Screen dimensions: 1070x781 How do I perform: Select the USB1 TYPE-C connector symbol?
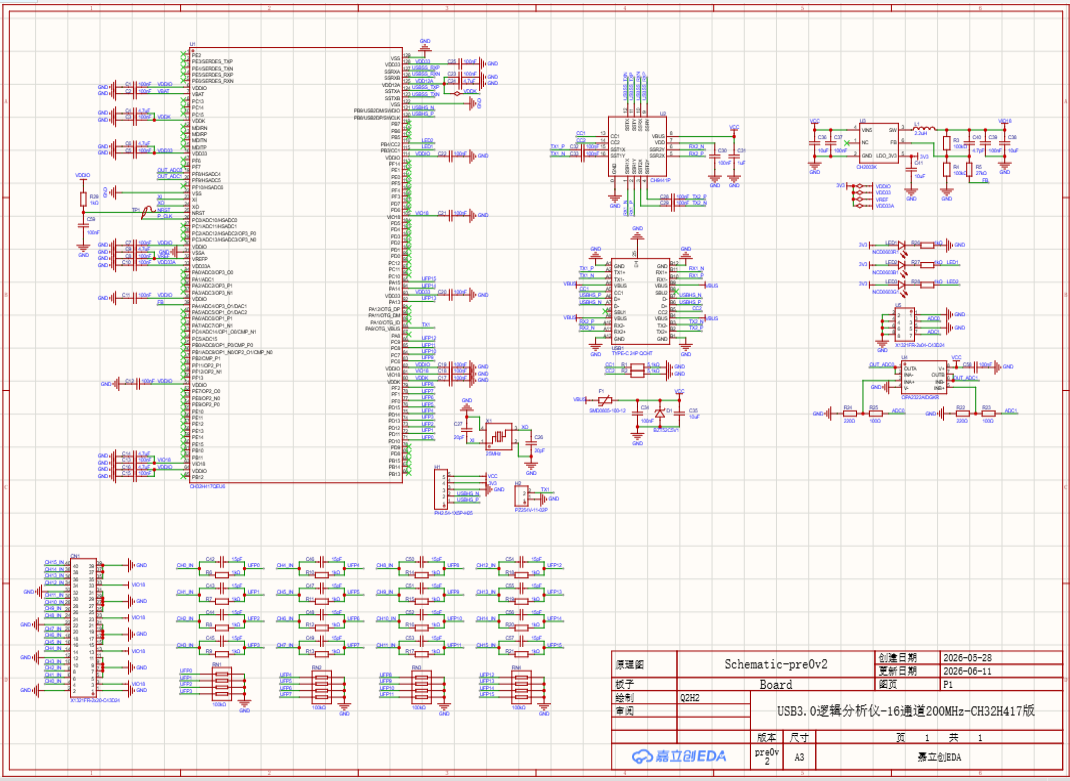click(639, 301)
